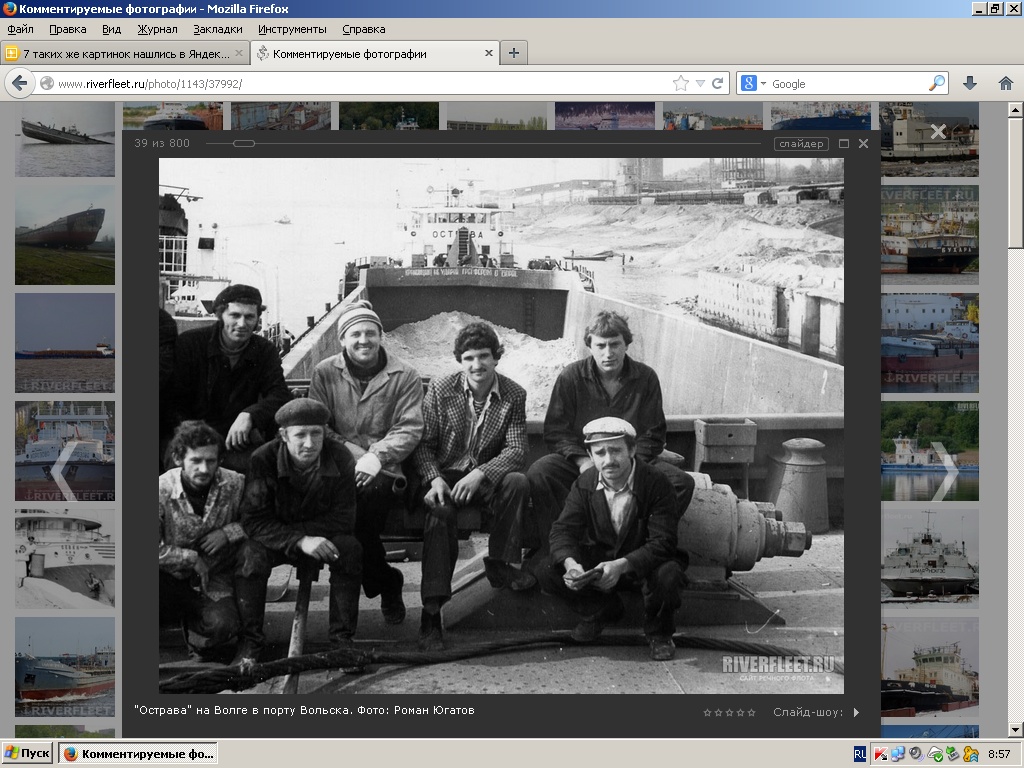Open the "Закладки" menu
The image size is (1024, 768).
[x=217, y=29]
